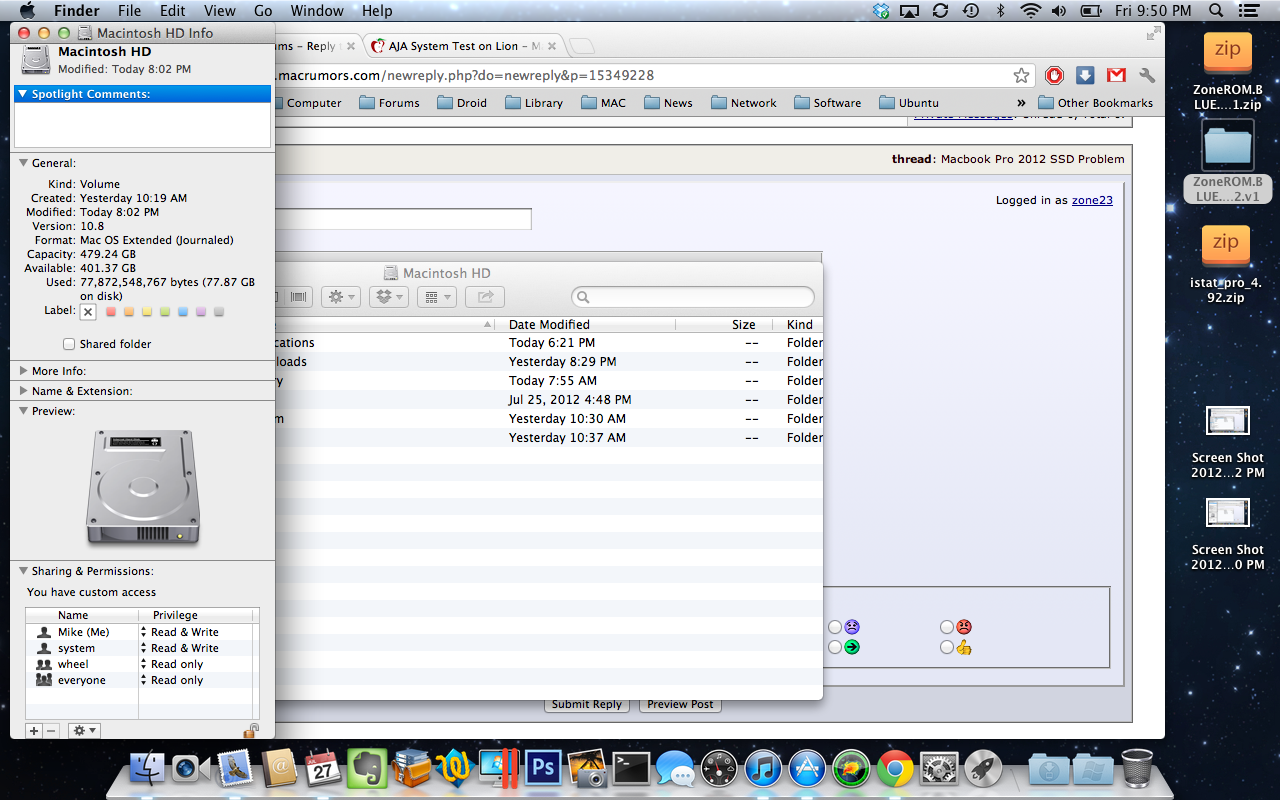Click the Finder window search field

click(693, 297)
